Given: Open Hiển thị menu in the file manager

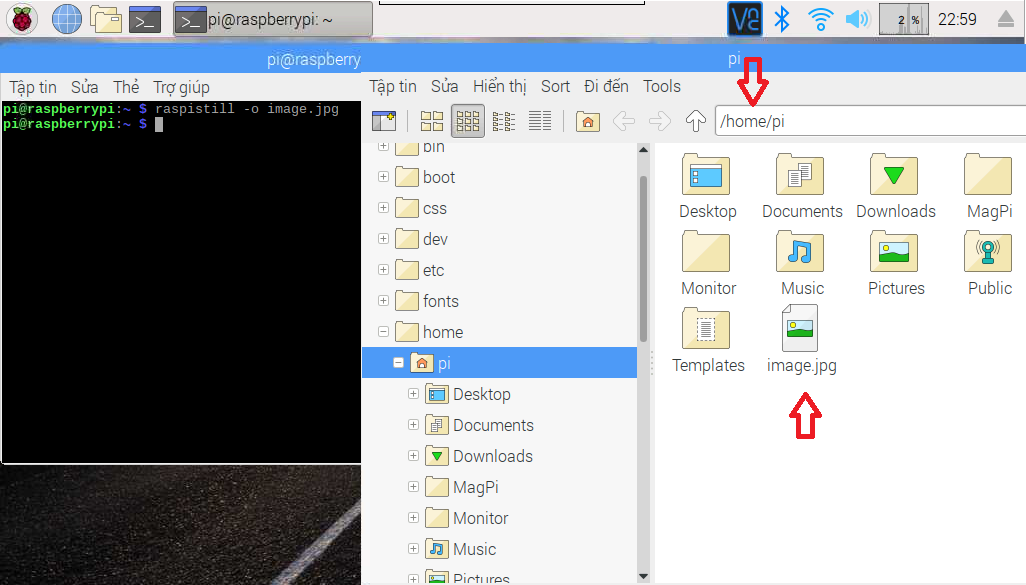Looking at the screenshot, I should click(x=500, y=86).
